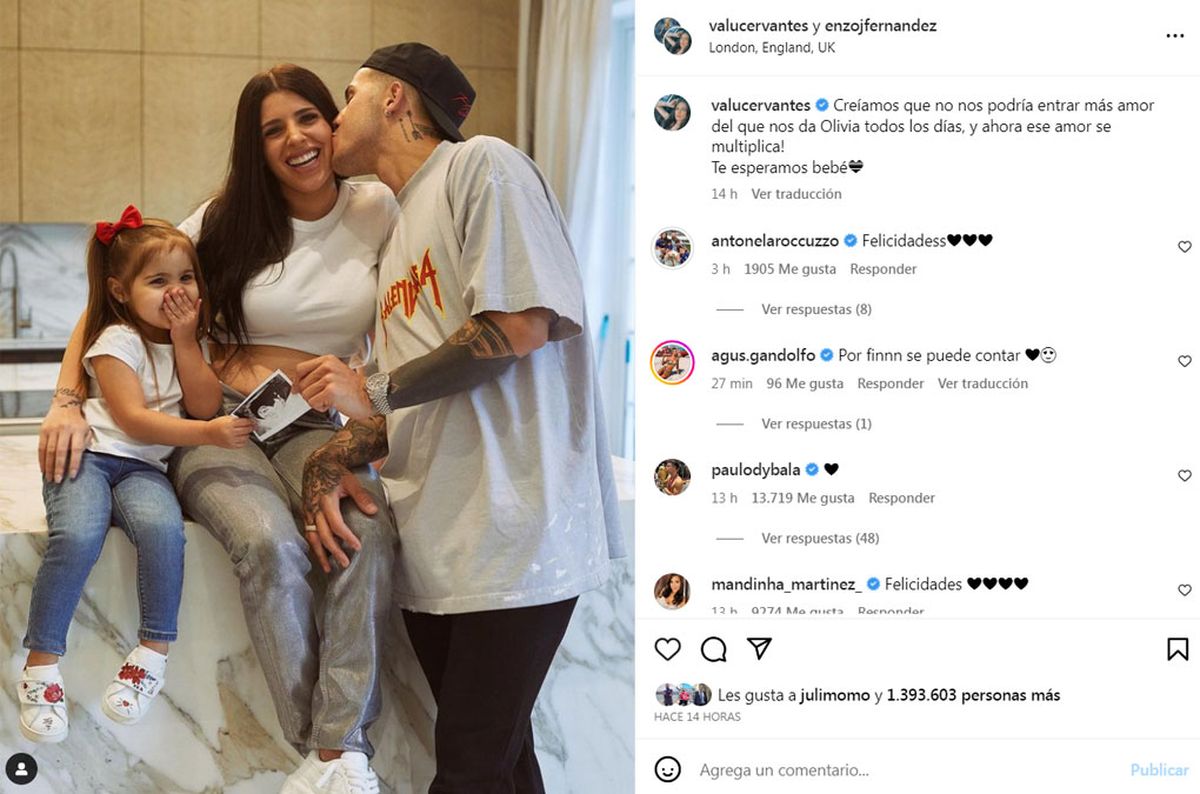Show tagged people icon on the photo
Viewport: 1200px width, 794px height.
[21, 768]
